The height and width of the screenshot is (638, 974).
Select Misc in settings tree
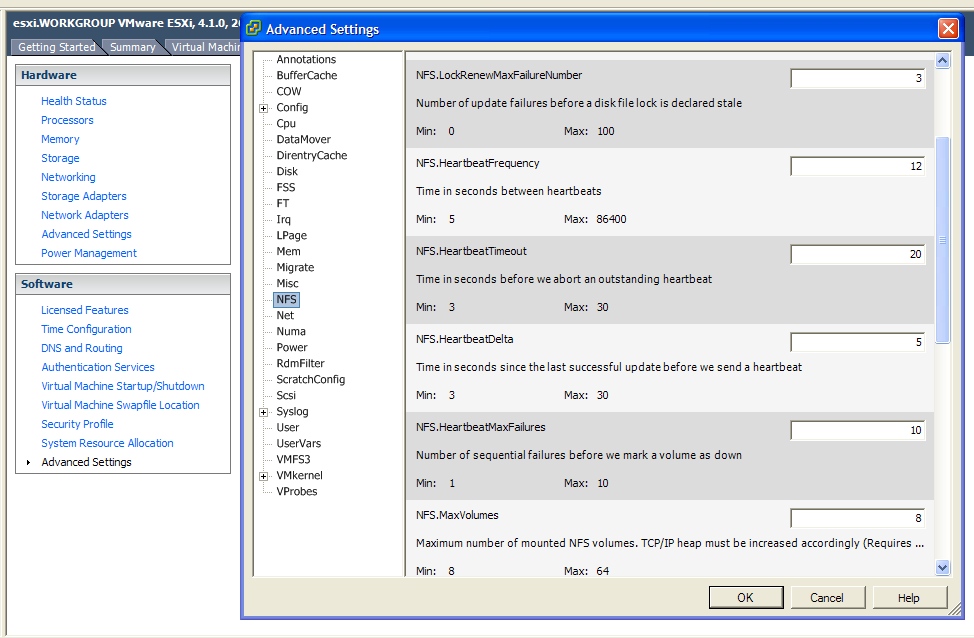pyautogui.click(x=288, y=283)
